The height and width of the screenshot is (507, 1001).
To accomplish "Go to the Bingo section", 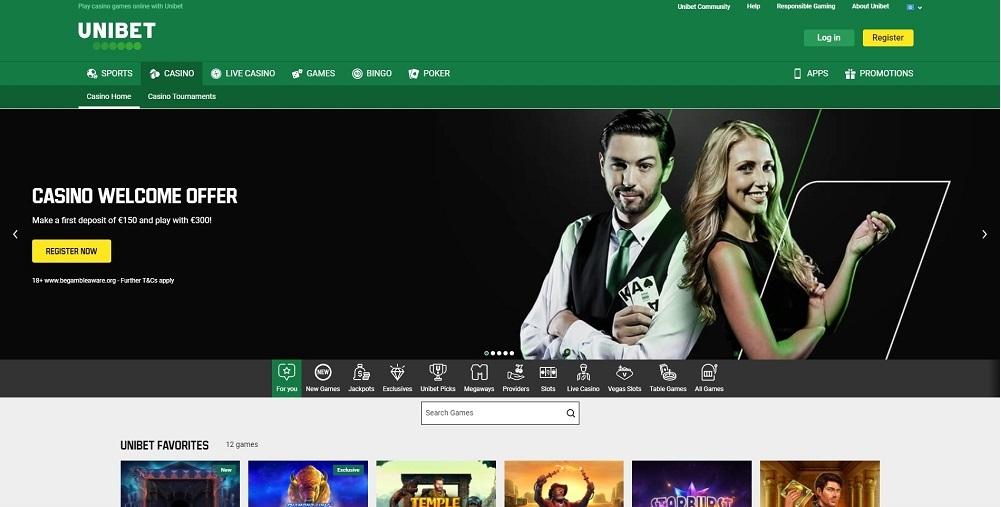I will [372, 73].
